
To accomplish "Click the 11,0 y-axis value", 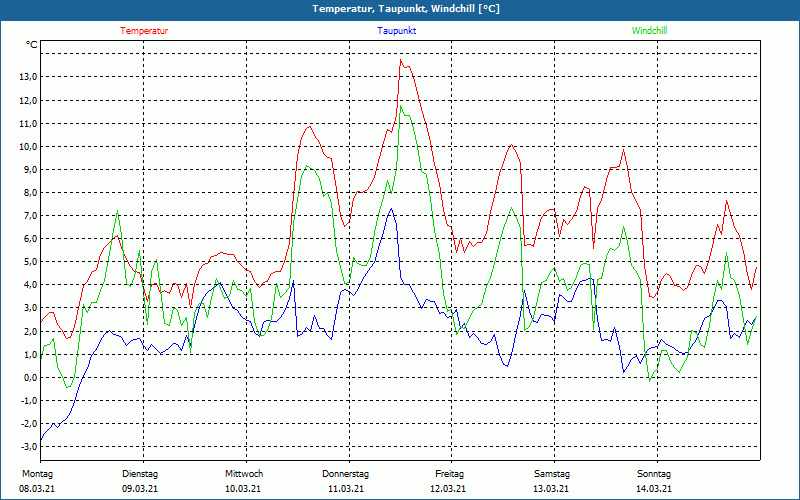I will (x=28, y=123).
